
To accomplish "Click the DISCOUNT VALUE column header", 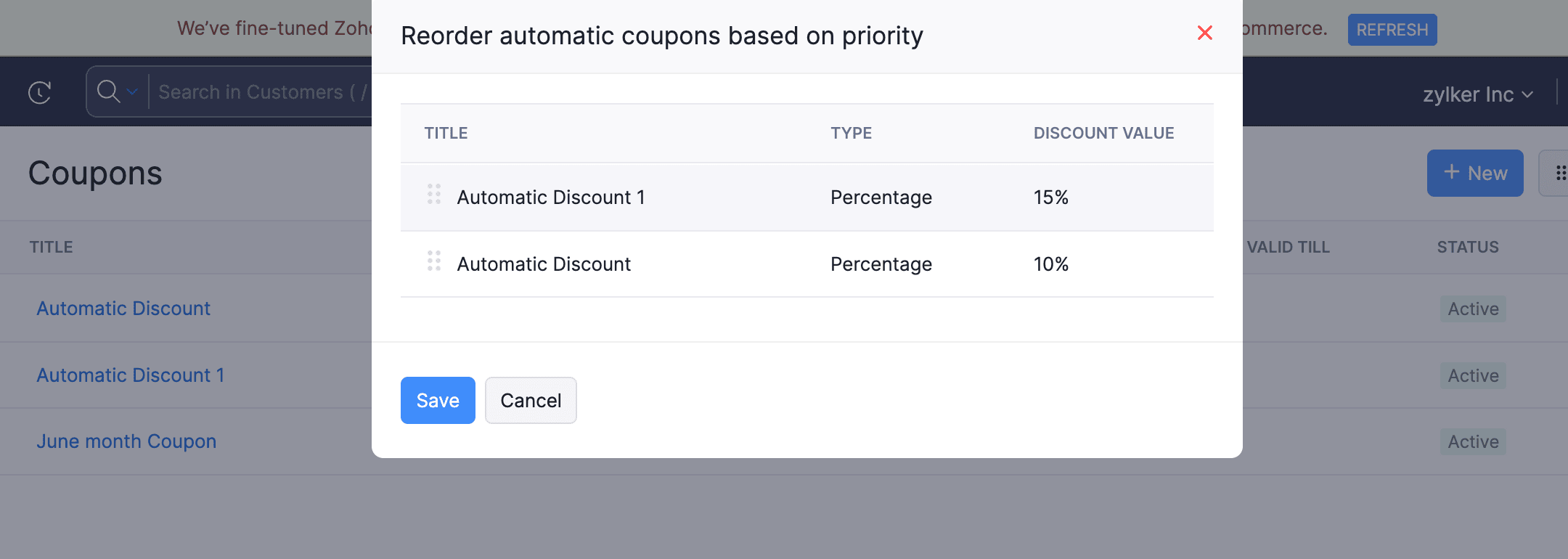I will click(1103, 133).
